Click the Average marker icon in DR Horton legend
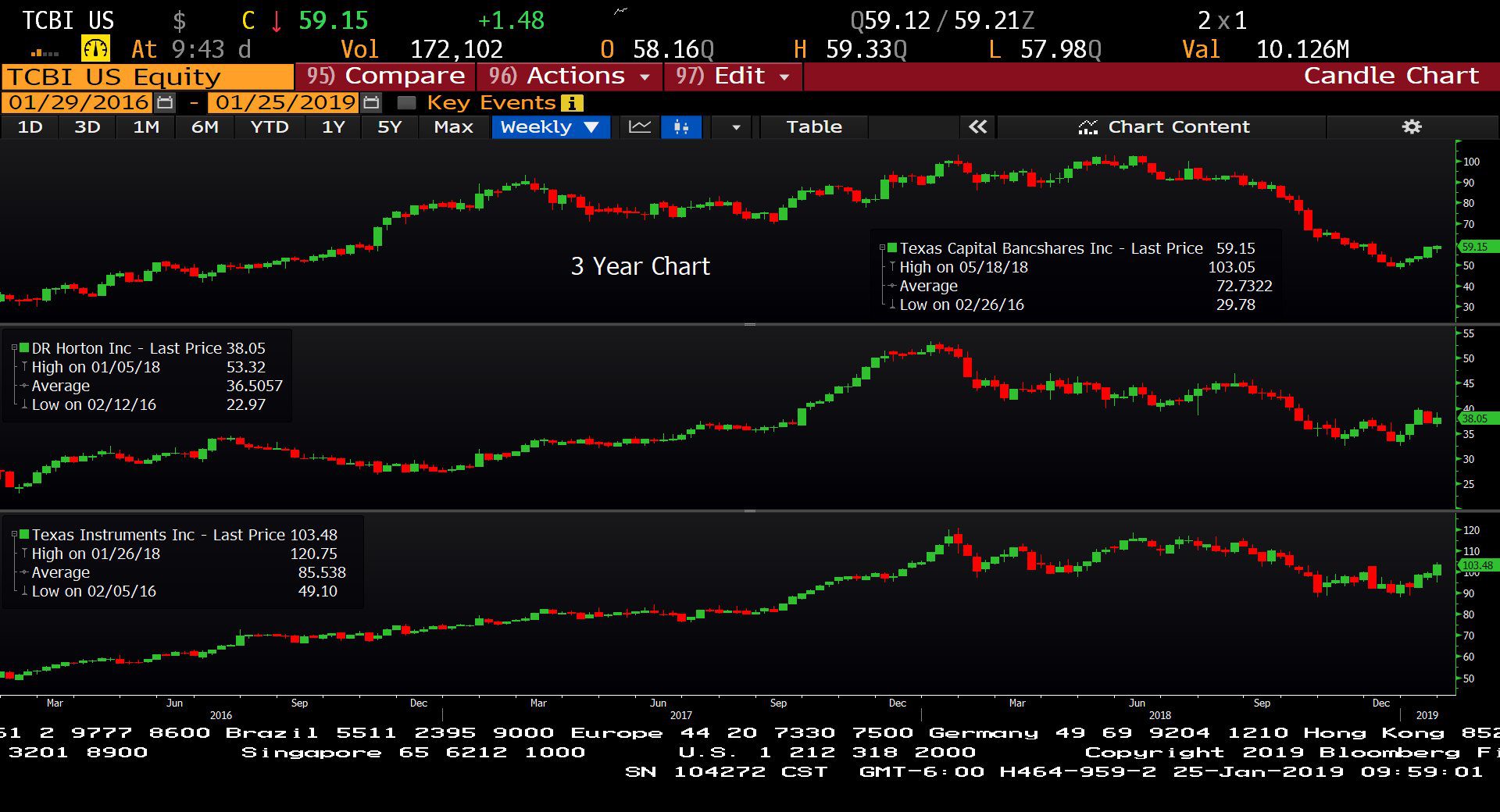Image resolution: width=1500 pixels, height=812 pixels. [24, 386]
